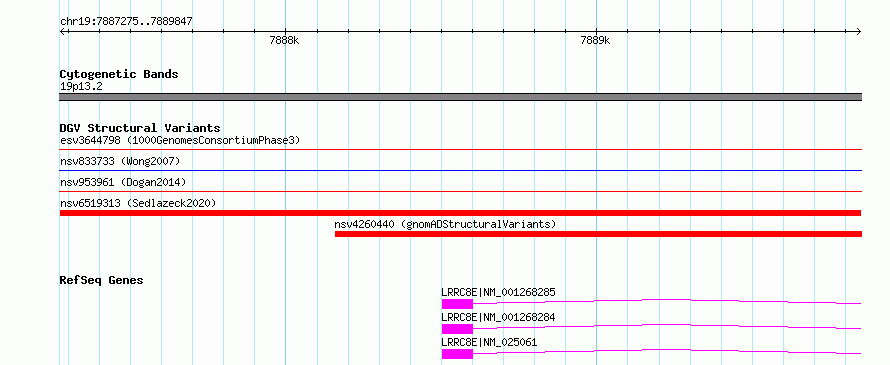
Task: Select the magenta exon of NM_001268284
Action: pyautogui.click(x=457, y=329)
